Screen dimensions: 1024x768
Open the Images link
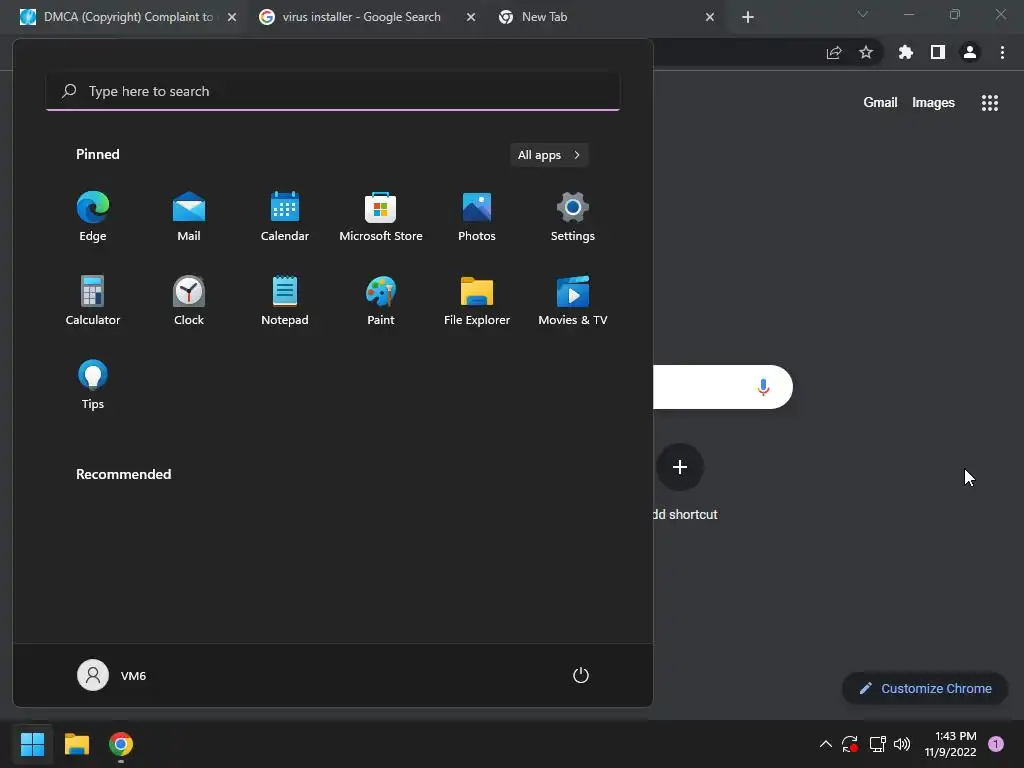pos(933,103)
